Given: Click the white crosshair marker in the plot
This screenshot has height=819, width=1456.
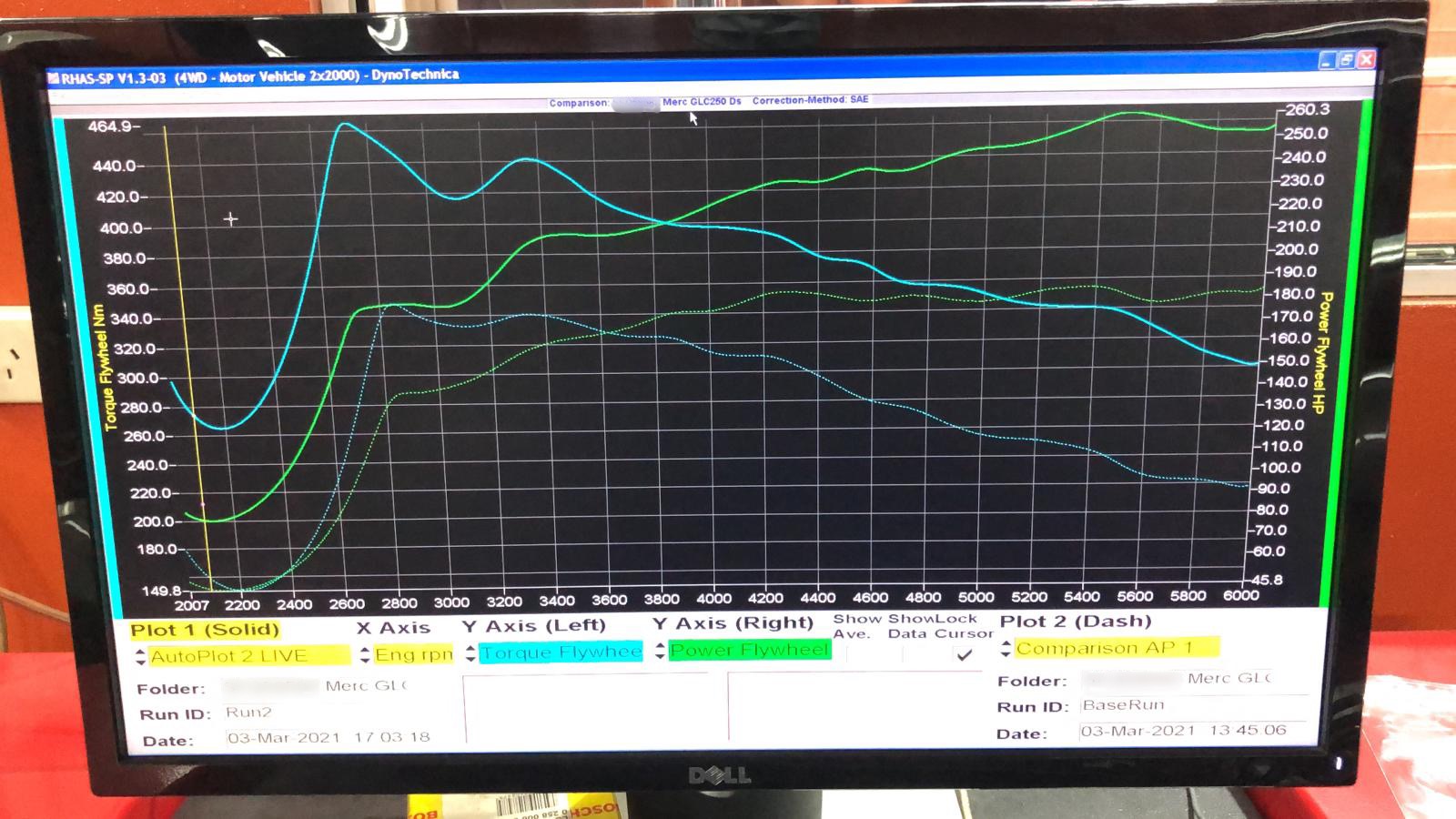Looking at the screenshot, I should [x=230, y=218].
